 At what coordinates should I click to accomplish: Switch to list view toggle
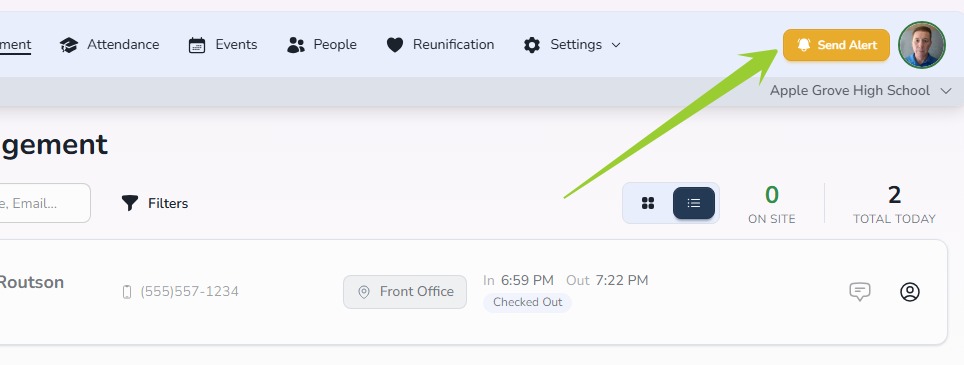pyautogui.click(x=693, y=203)
